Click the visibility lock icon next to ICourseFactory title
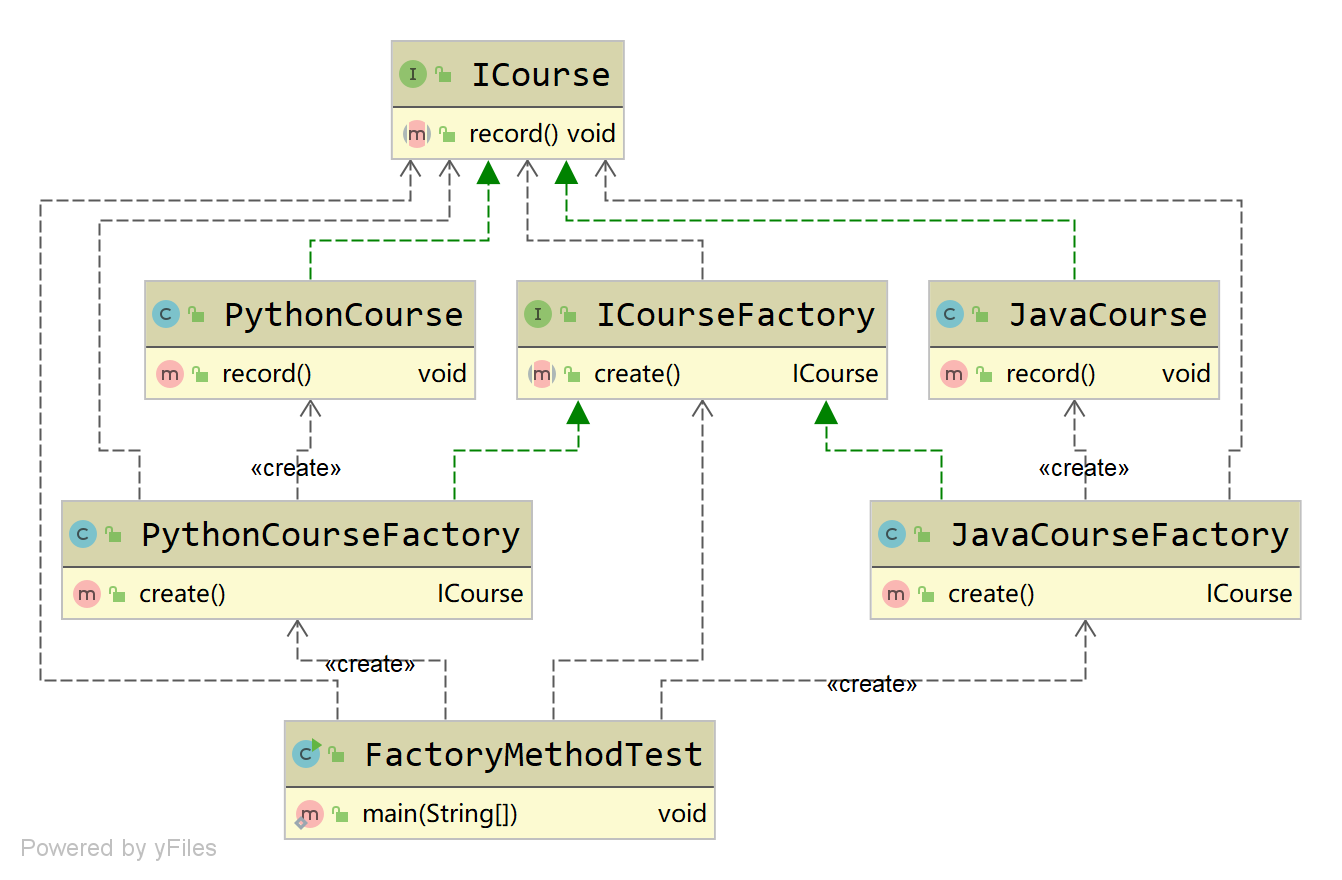Image resolution: width=1342 pixels, height=880 pixels. 568,314
